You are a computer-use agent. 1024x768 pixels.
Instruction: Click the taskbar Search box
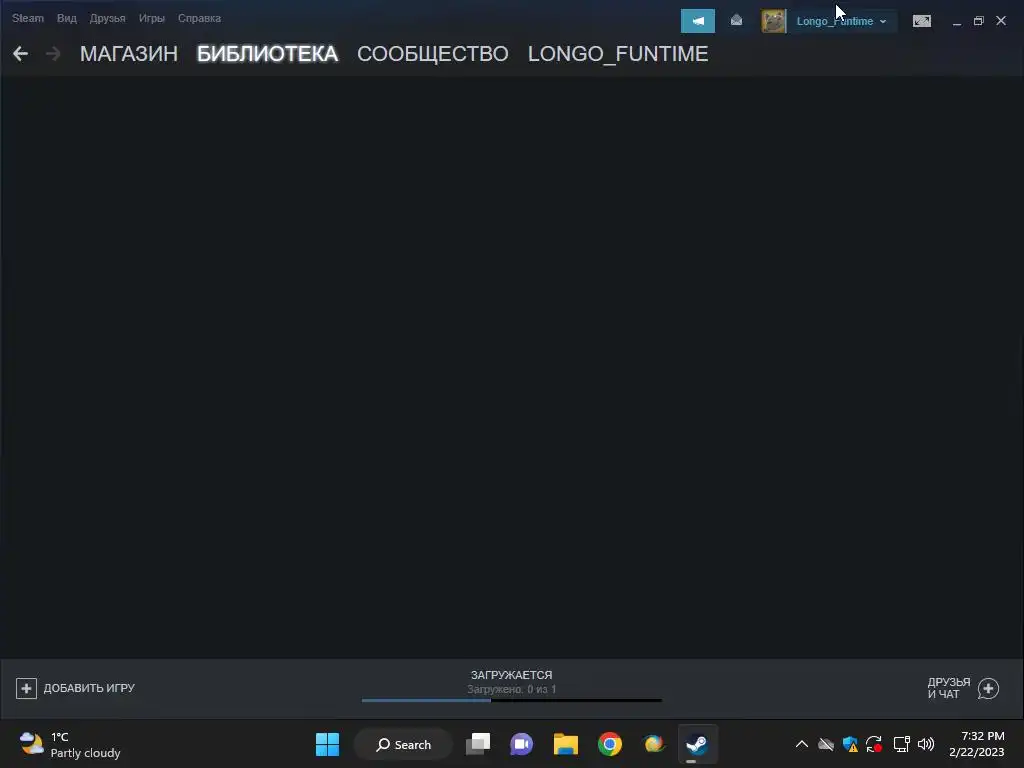click(x=403, y=744)
